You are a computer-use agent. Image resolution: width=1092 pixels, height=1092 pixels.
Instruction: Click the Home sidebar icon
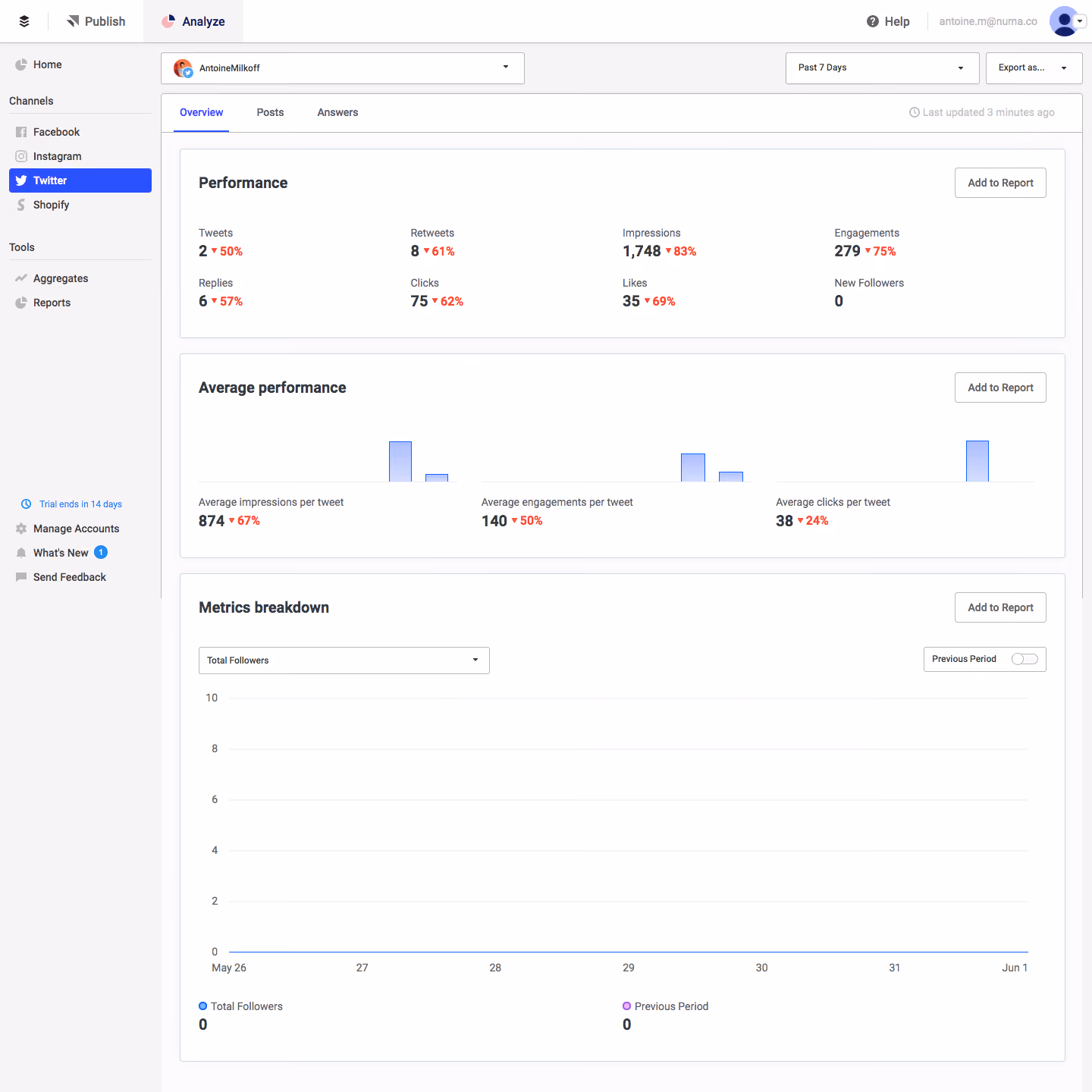[21, 64]
